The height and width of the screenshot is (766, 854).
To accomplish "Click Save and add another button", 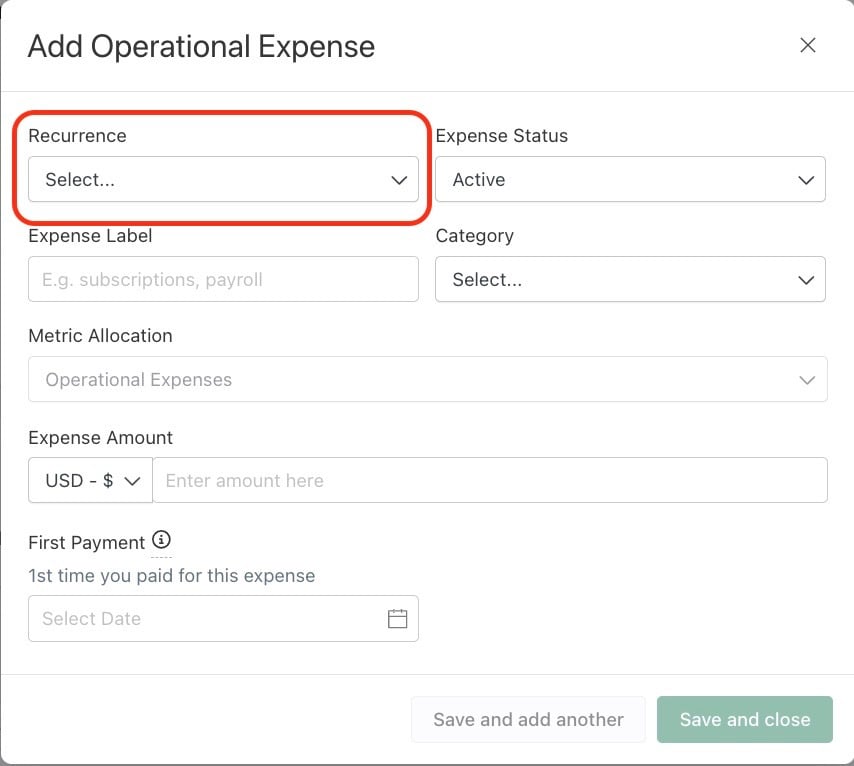I will 528,719.
